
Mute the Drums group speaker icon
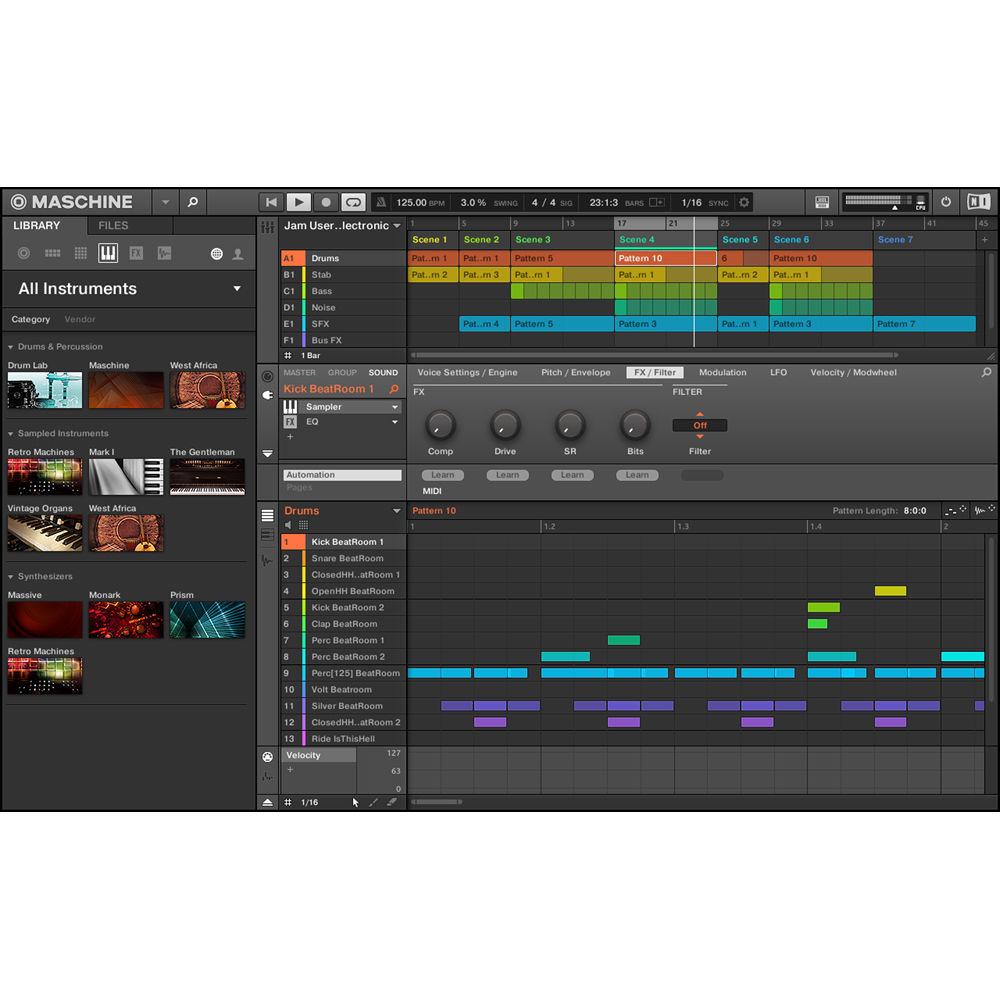coord(288,524)
